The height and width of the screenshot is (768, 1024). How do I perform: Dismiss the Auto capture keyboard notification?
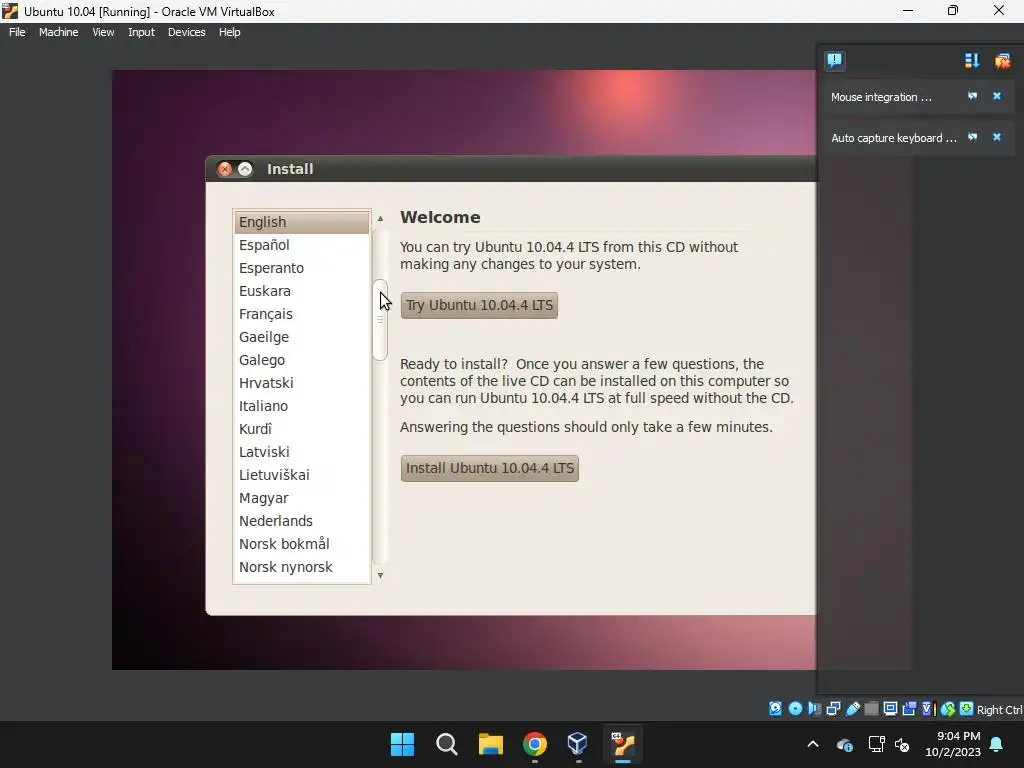click(x=997, y=137)
